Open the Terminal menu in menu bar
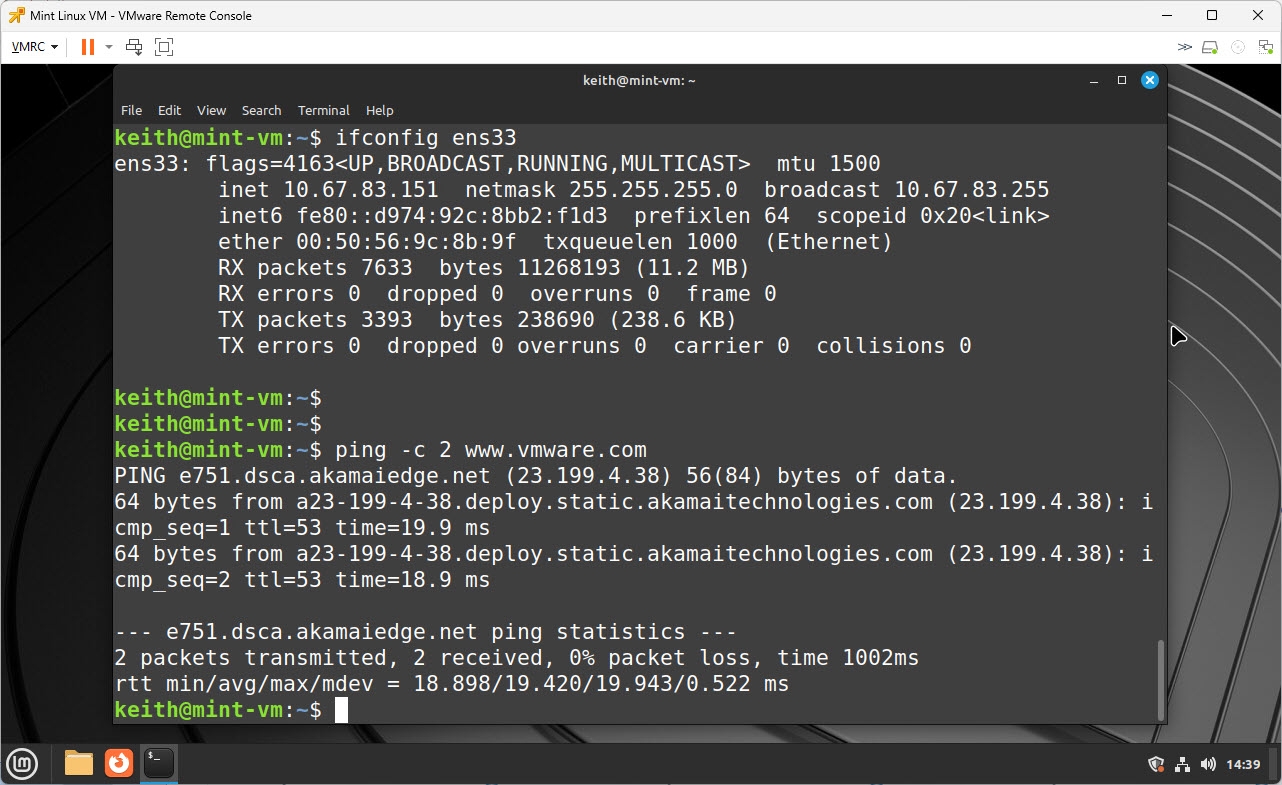The height and width of the screenshot is (785, 1282). (x=323, y=110)
